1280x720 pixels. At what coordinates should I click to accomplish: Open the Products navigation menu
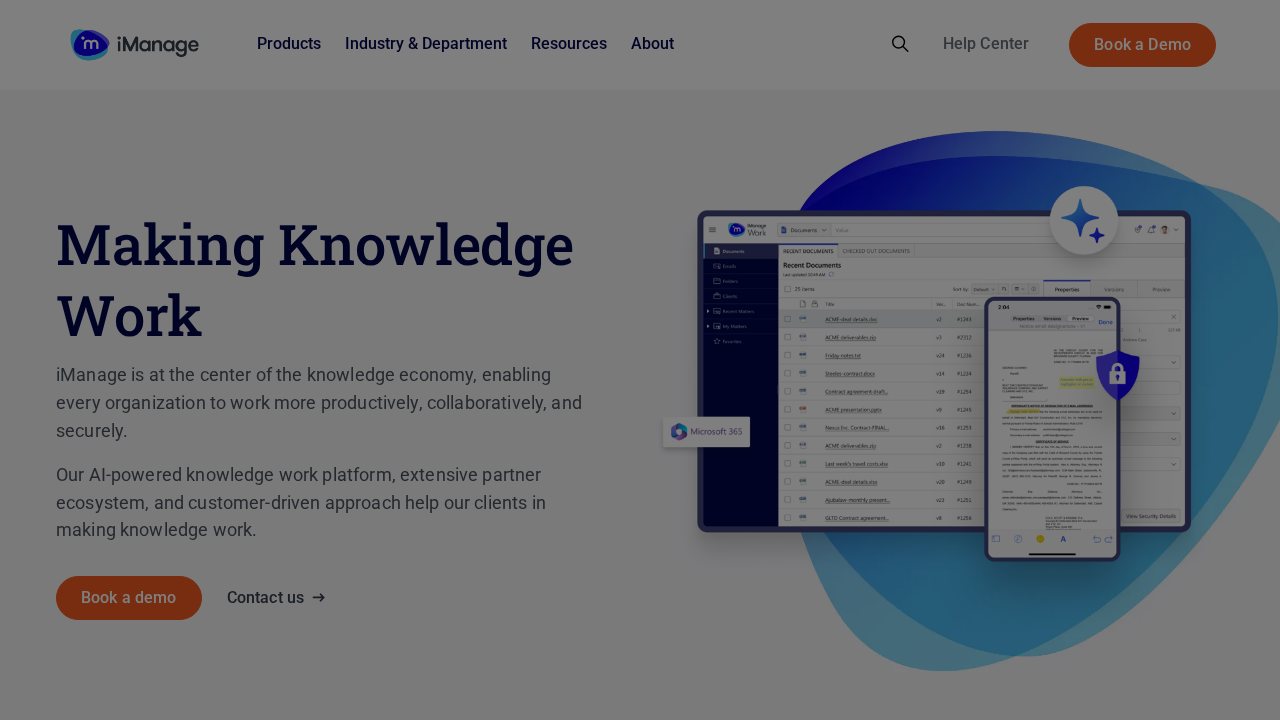(289, 42)
